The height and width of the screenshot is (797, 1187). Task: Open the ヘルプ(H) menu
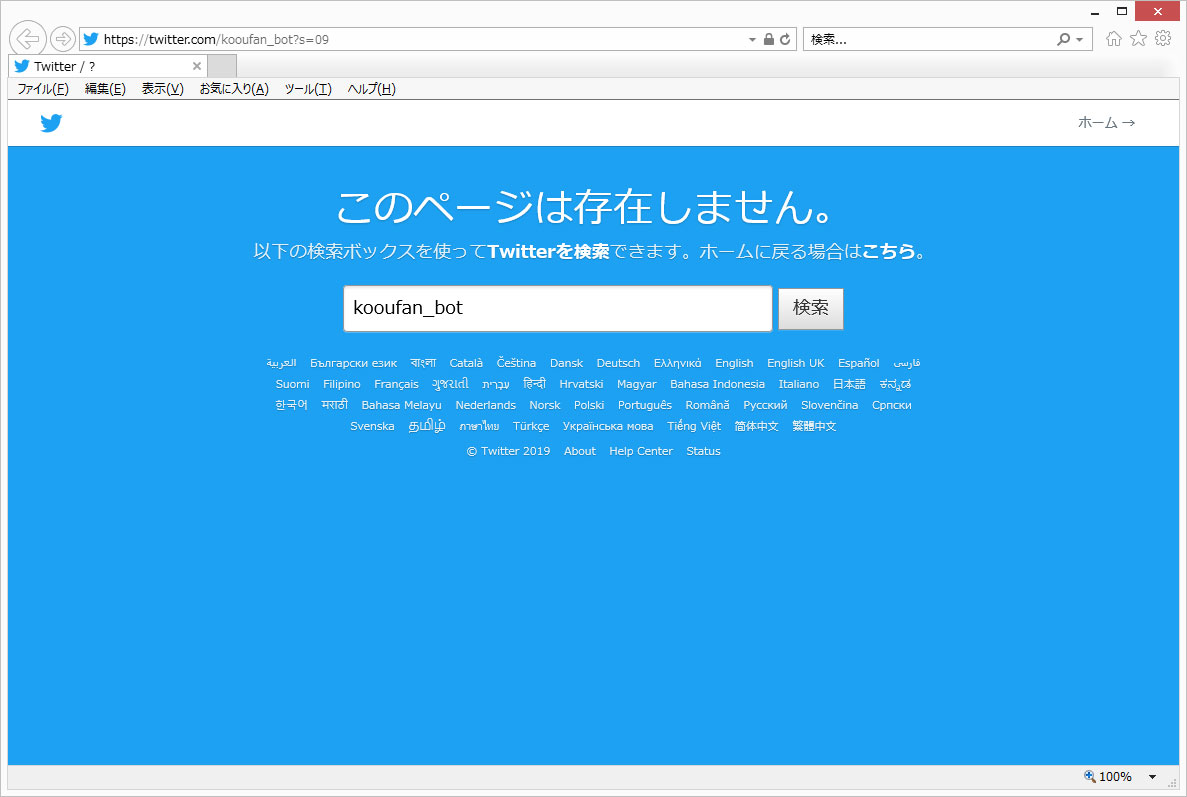coord(372,89)
